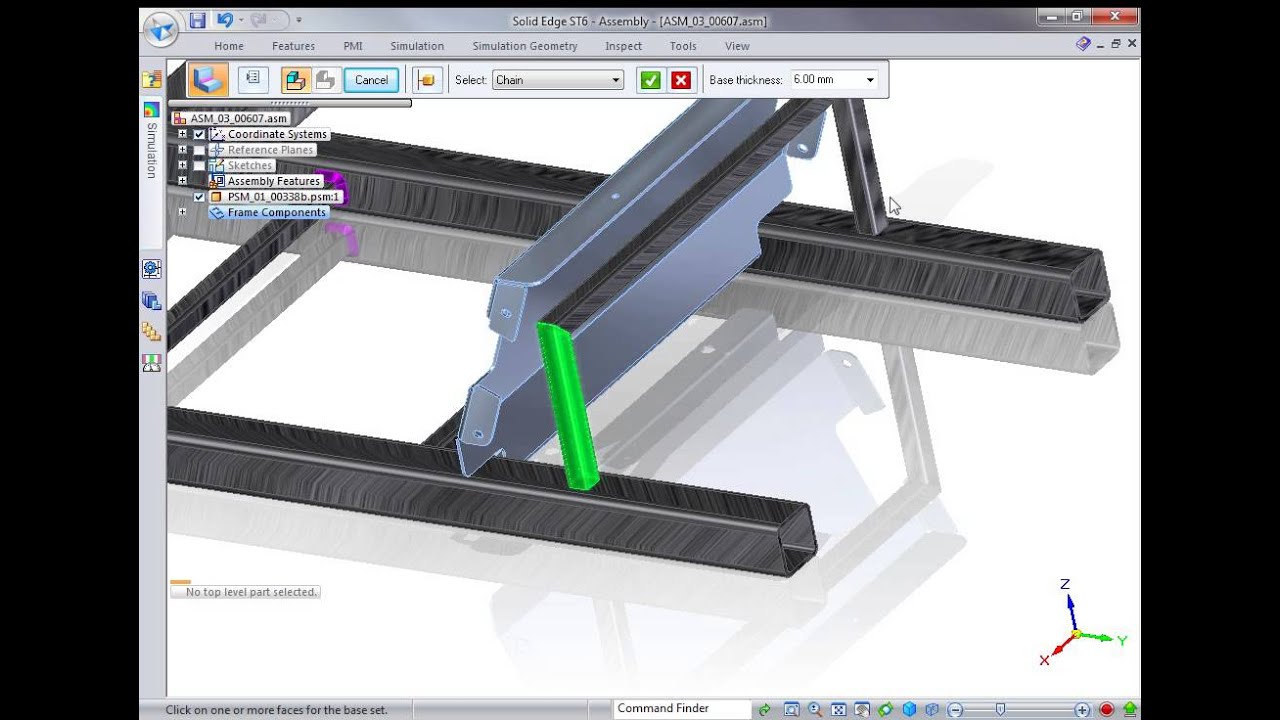Image resolution: width=1280 pixels, height=720 pixels.
Task: Click the zoom out minus button
Action: (x=955, y=710)
